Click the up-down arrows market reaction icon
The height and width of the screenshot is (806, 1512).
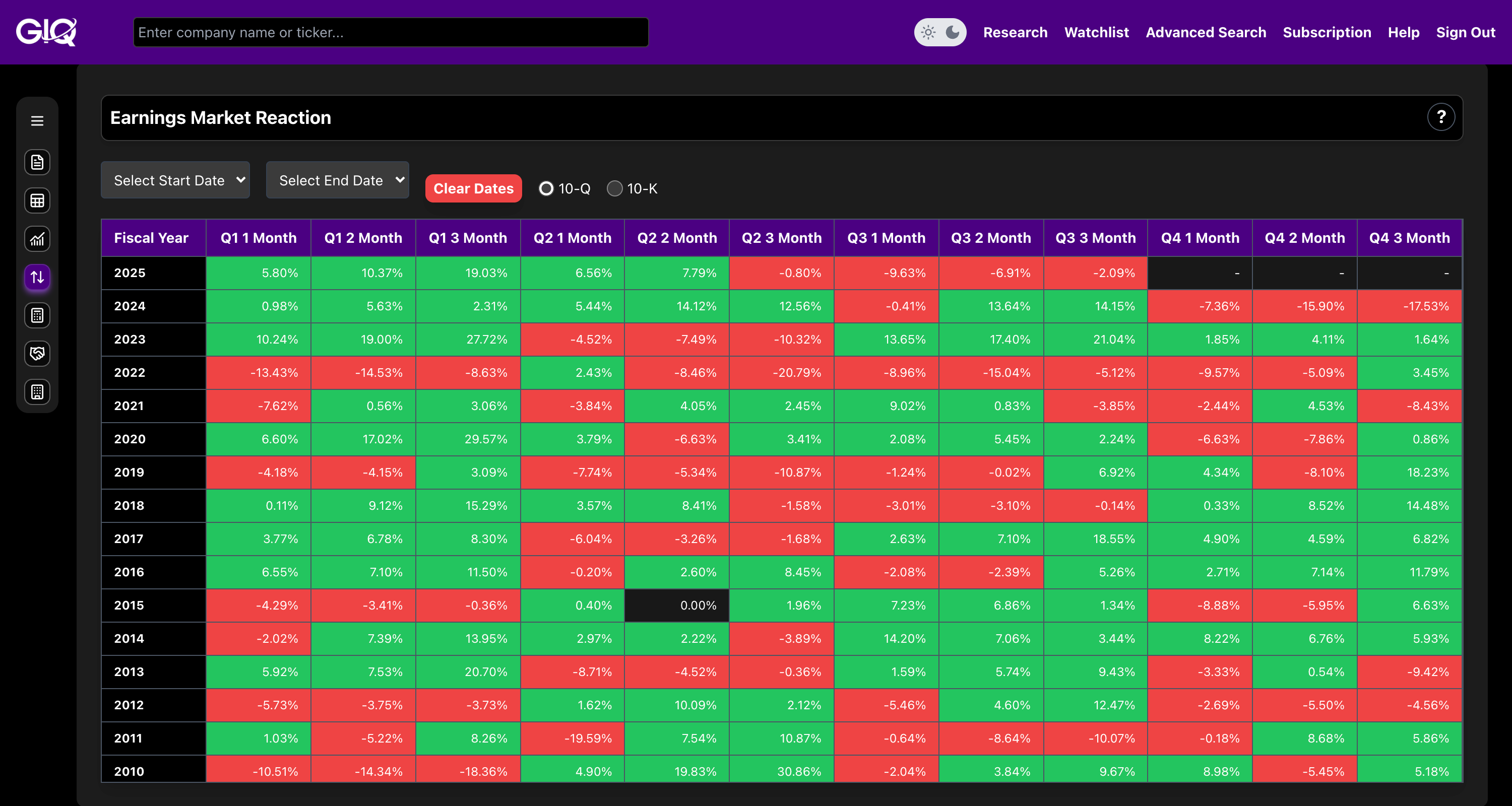pyautogui.click(x=37, y=277)
